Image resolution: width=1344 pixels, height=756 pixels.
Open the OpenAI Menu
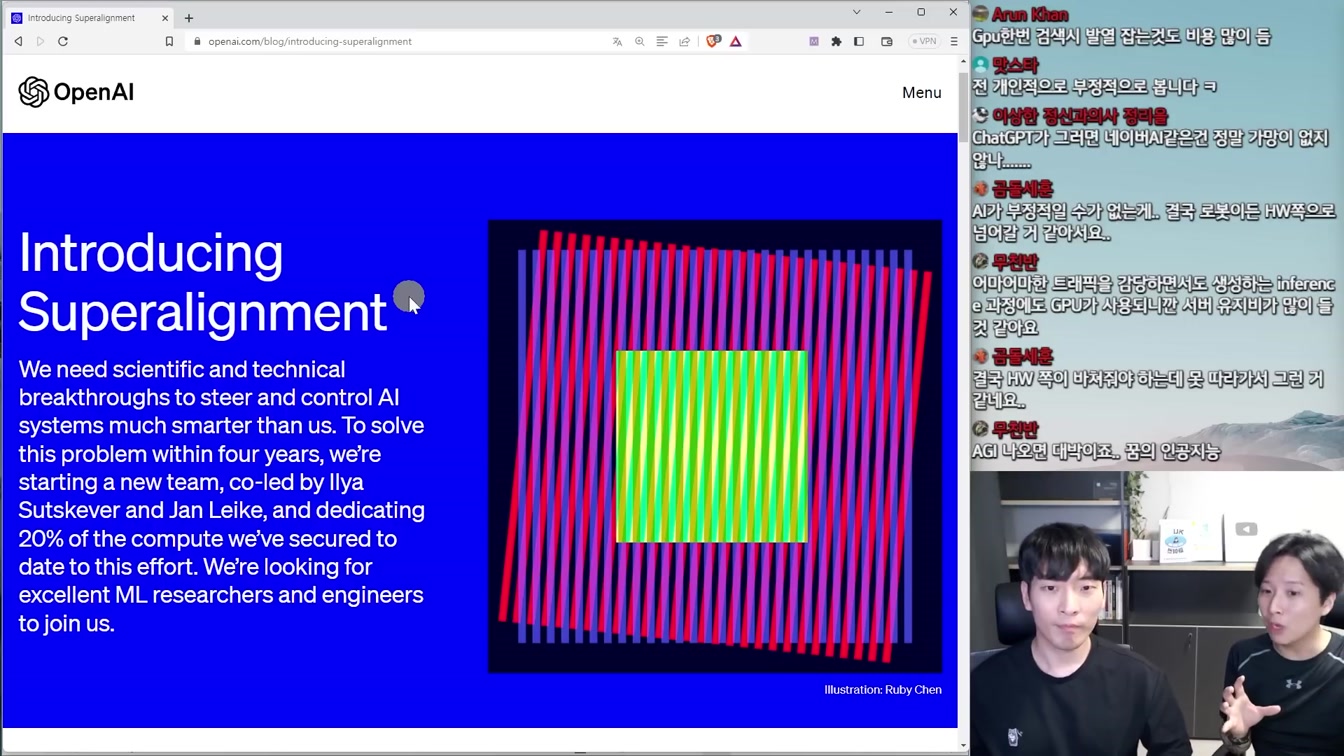[x=921, y=92]
